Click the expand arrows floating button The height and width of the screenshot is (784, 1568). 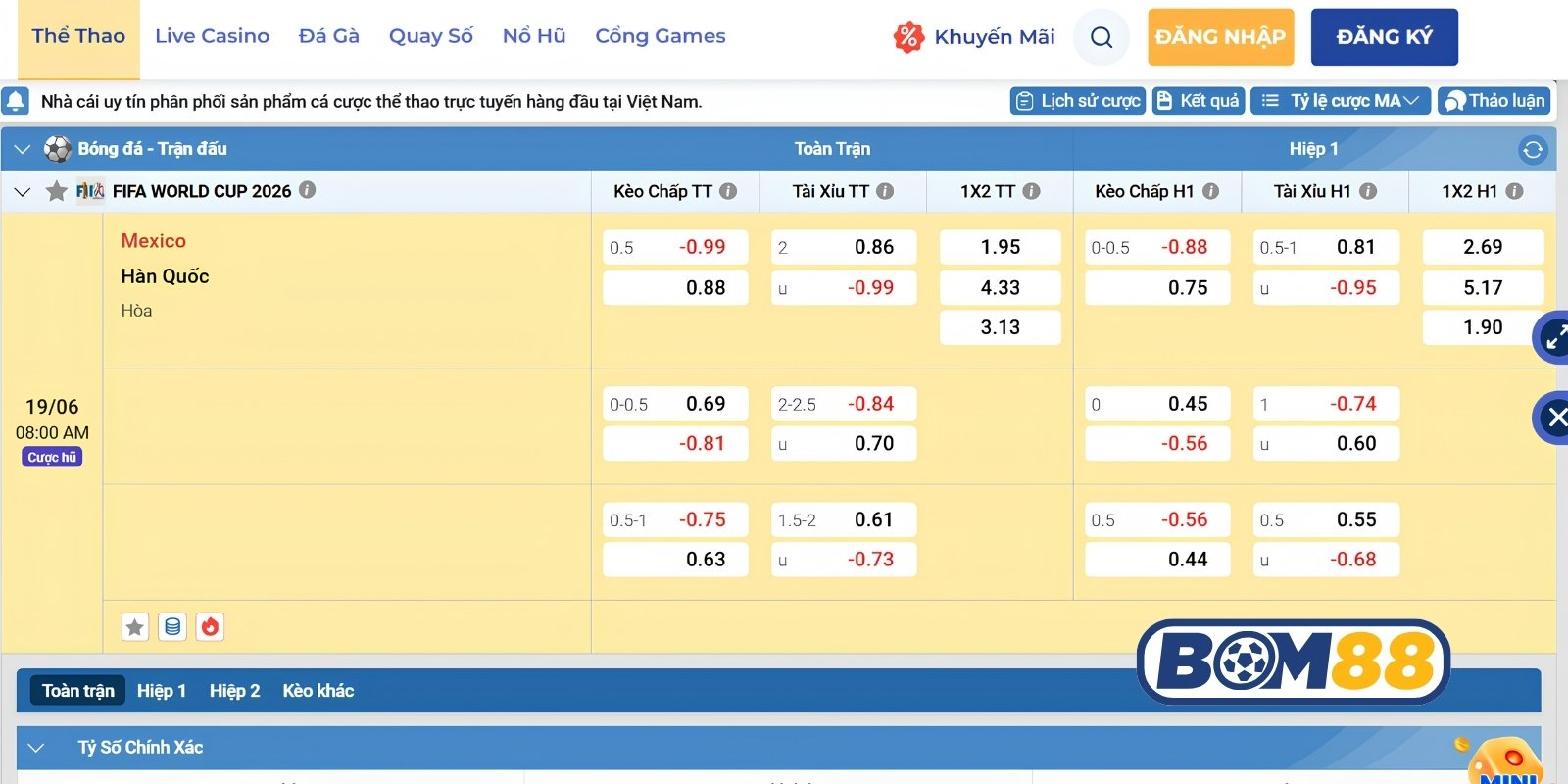(x=1553, y=338)
